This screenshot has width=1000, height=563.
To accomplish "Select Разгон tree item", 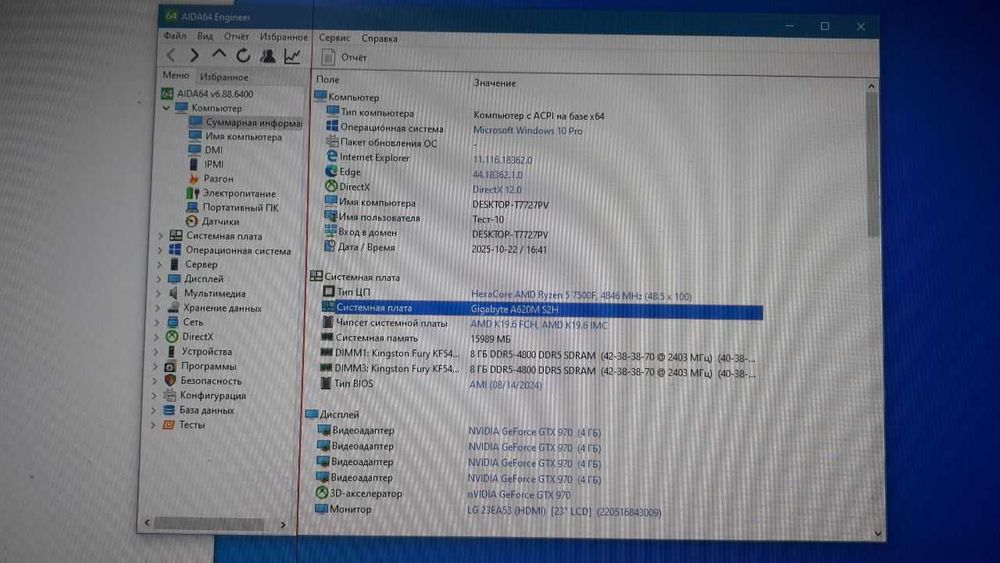I will coord(218,179).
